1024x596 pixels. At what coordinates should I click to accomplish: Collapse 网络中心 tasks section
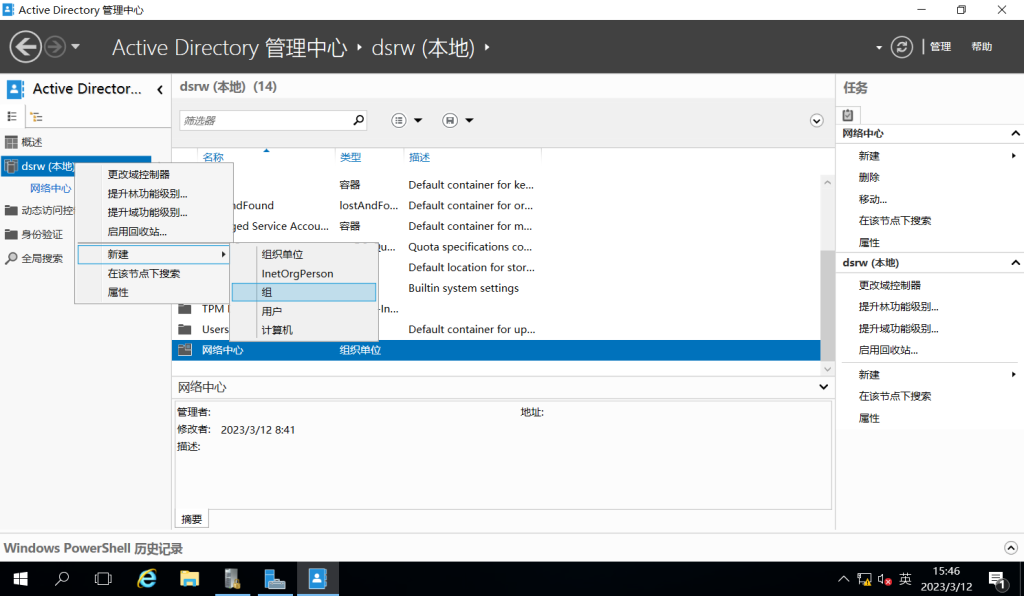pyautogui.click(x=1016, y=133)
